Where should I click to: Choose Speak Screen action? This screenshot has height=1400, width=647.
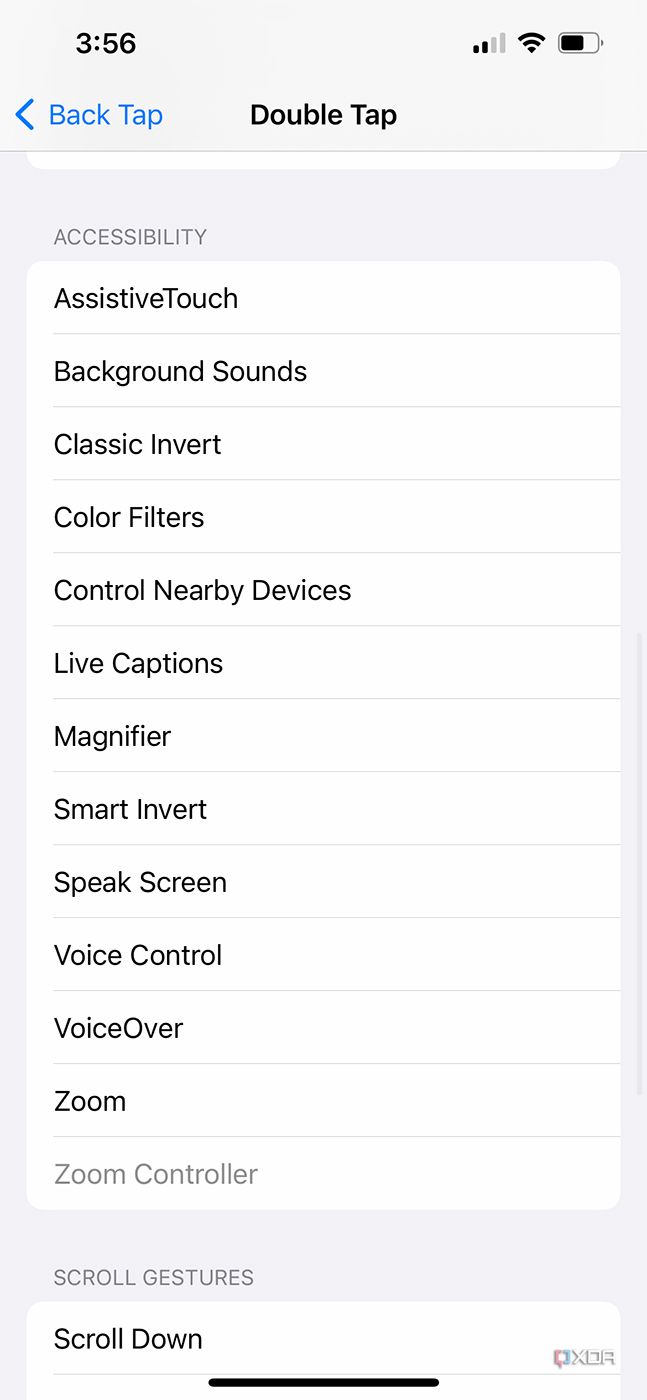[140, 882]
